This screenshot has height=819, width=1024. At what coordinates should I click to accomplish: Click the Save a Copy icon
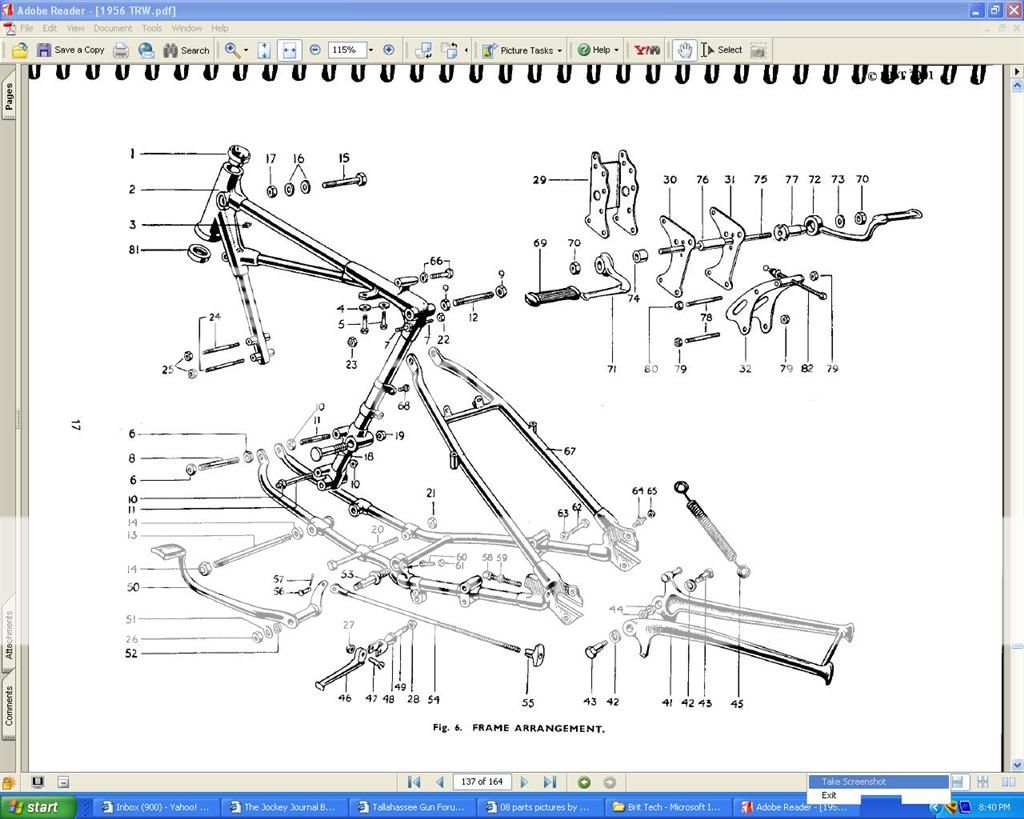(44, 50)
